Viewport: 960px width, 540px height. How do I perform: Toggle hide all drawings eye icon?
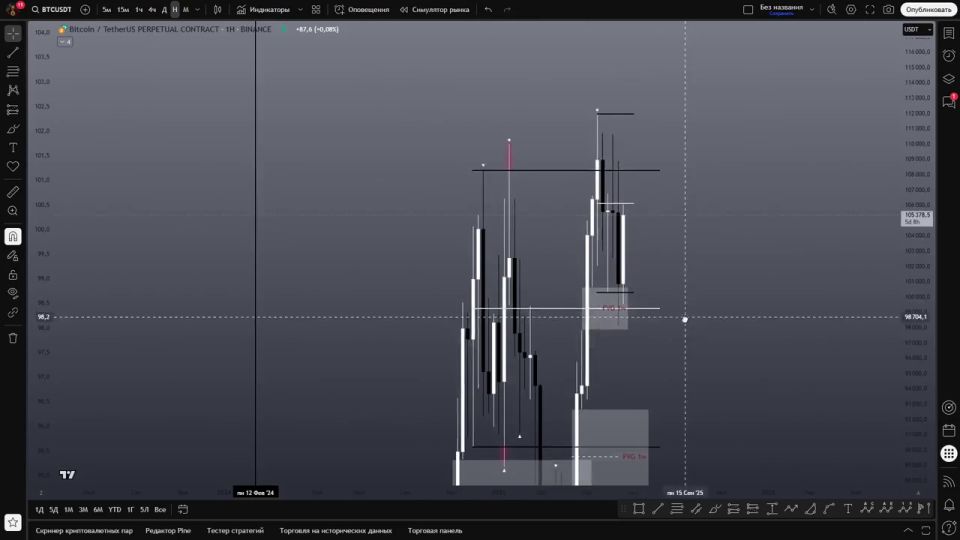pos(13,293)
